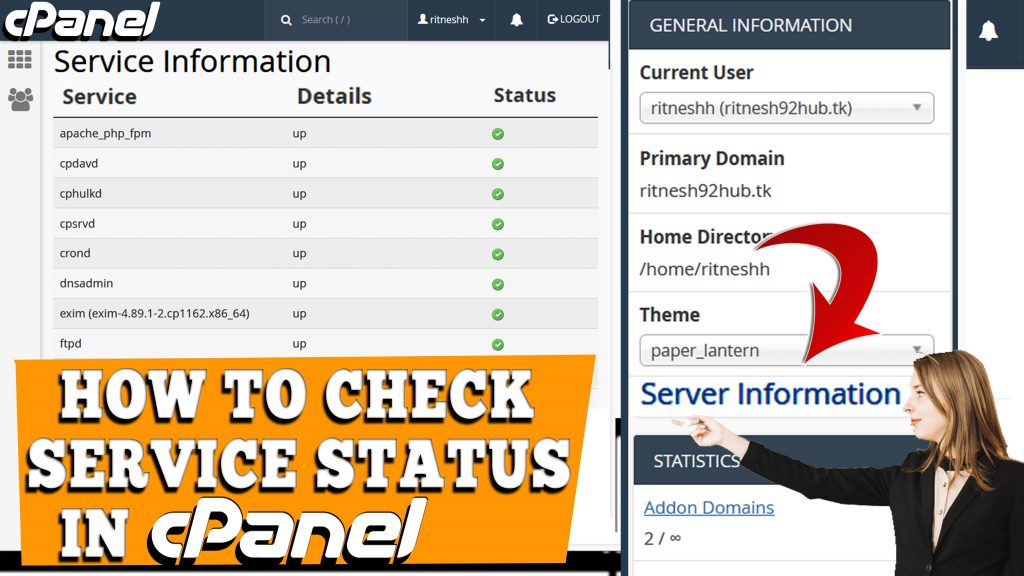Screen dimensions: 1024x576
Task: Click the green status checkmark for crond
Action: tap(497, 253)
